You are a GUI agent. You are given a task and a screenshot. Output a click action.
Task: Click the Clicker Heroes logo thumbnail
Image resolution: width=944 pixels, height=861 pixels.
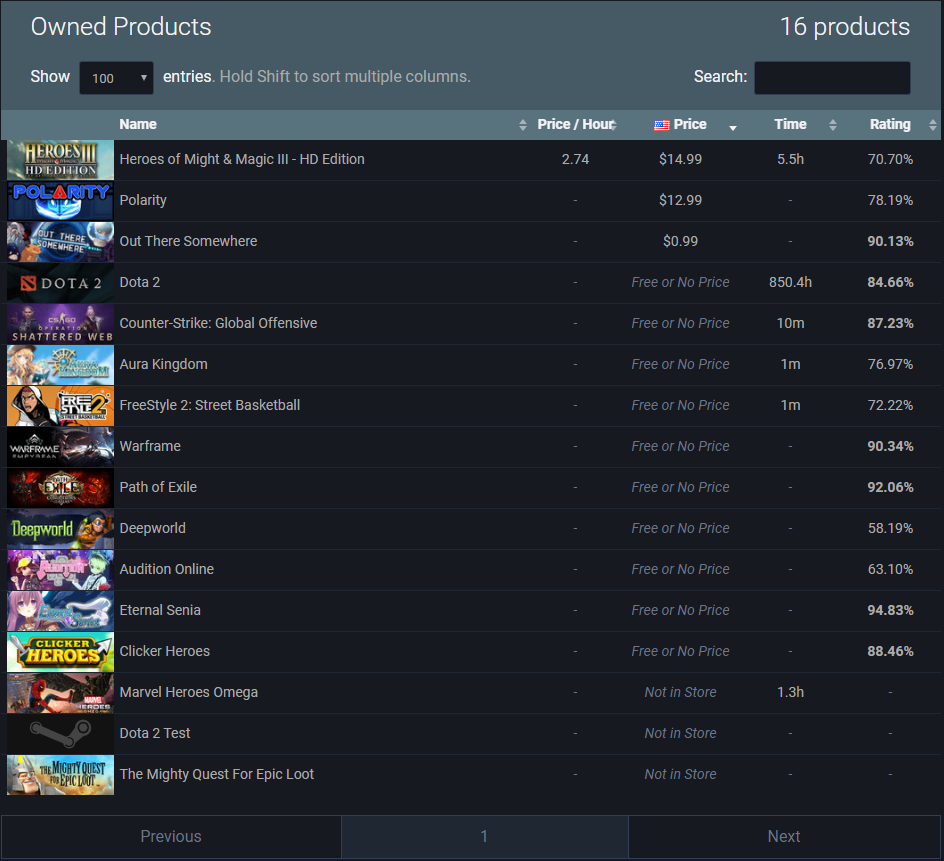(x=60, y=652)
